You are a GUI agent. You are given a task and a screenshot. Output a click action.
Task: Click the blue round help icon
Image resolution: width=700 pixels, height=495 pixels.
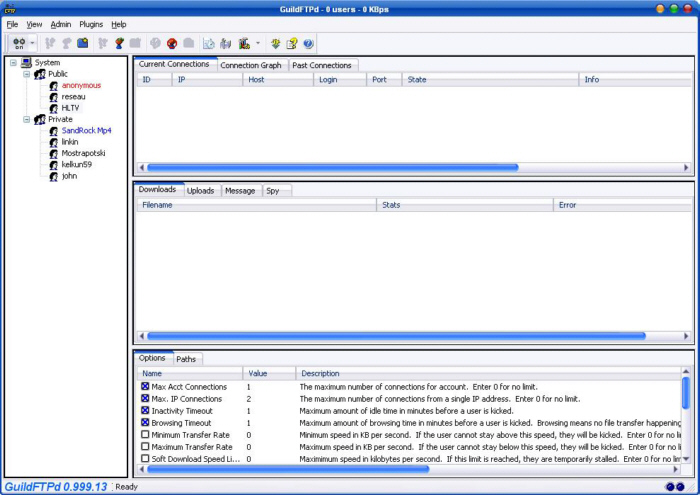(308, 43)
